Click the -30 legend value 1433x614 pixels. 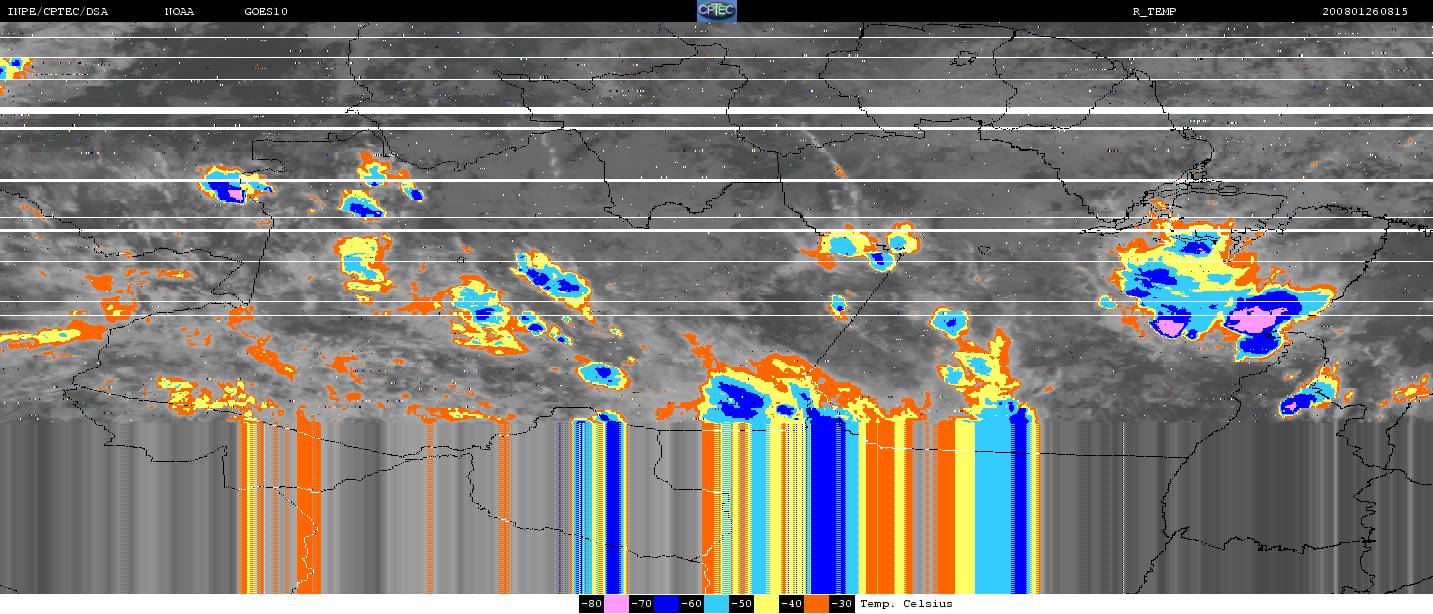pyautogui.click(x=841, y=604)
